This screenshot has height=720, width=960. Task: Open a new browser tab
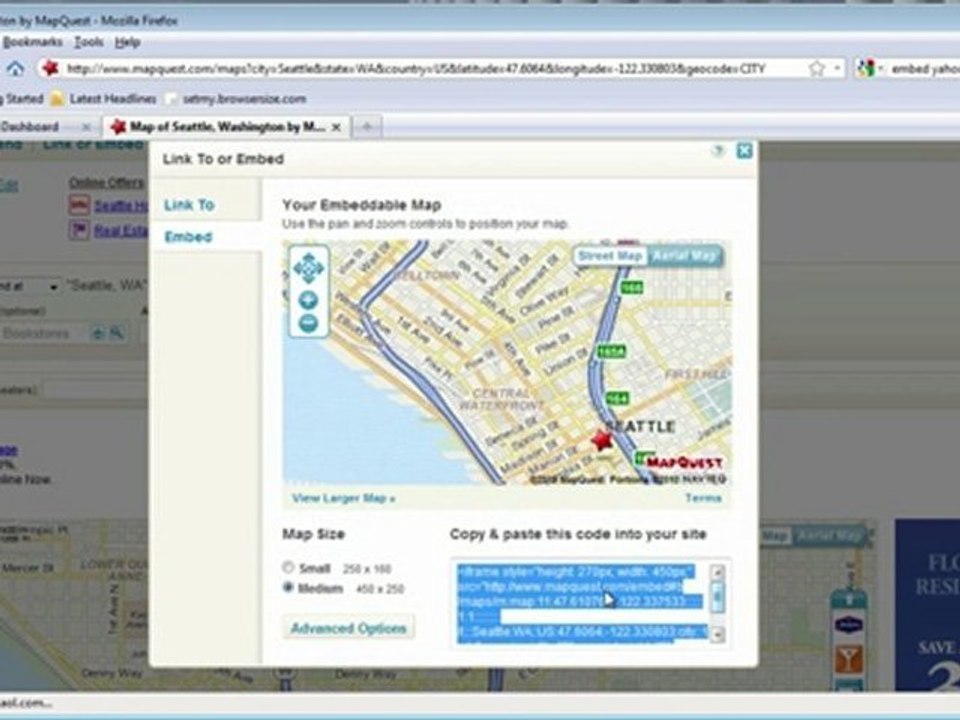tap(367, 127)
